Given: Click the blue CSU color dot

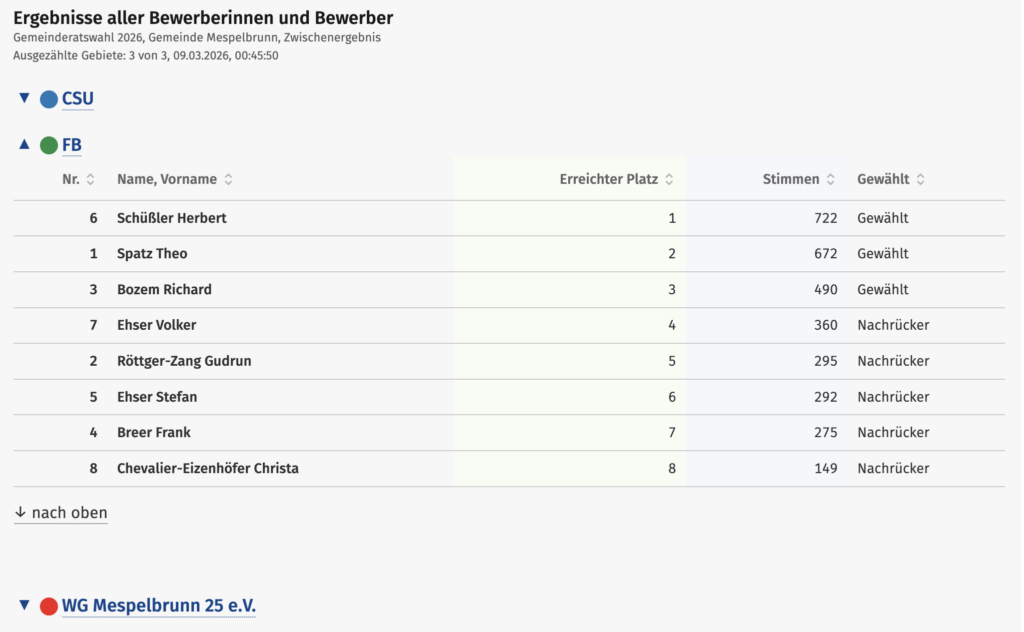Looking at the screenshot, I should 49,99.
